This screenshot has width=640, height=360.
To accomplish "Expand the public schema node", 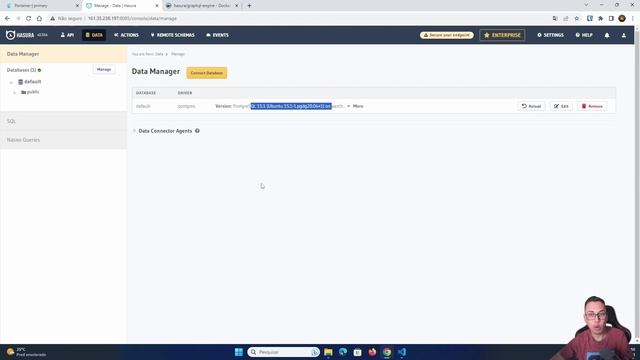I will [x=15, y=93].
